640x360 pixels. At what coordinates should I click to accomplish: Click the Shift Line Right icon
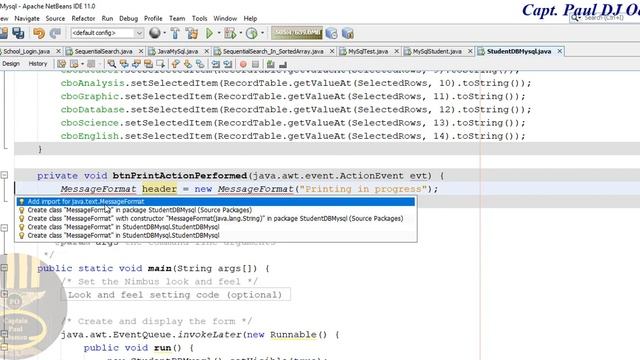click(x=228, y=64)
